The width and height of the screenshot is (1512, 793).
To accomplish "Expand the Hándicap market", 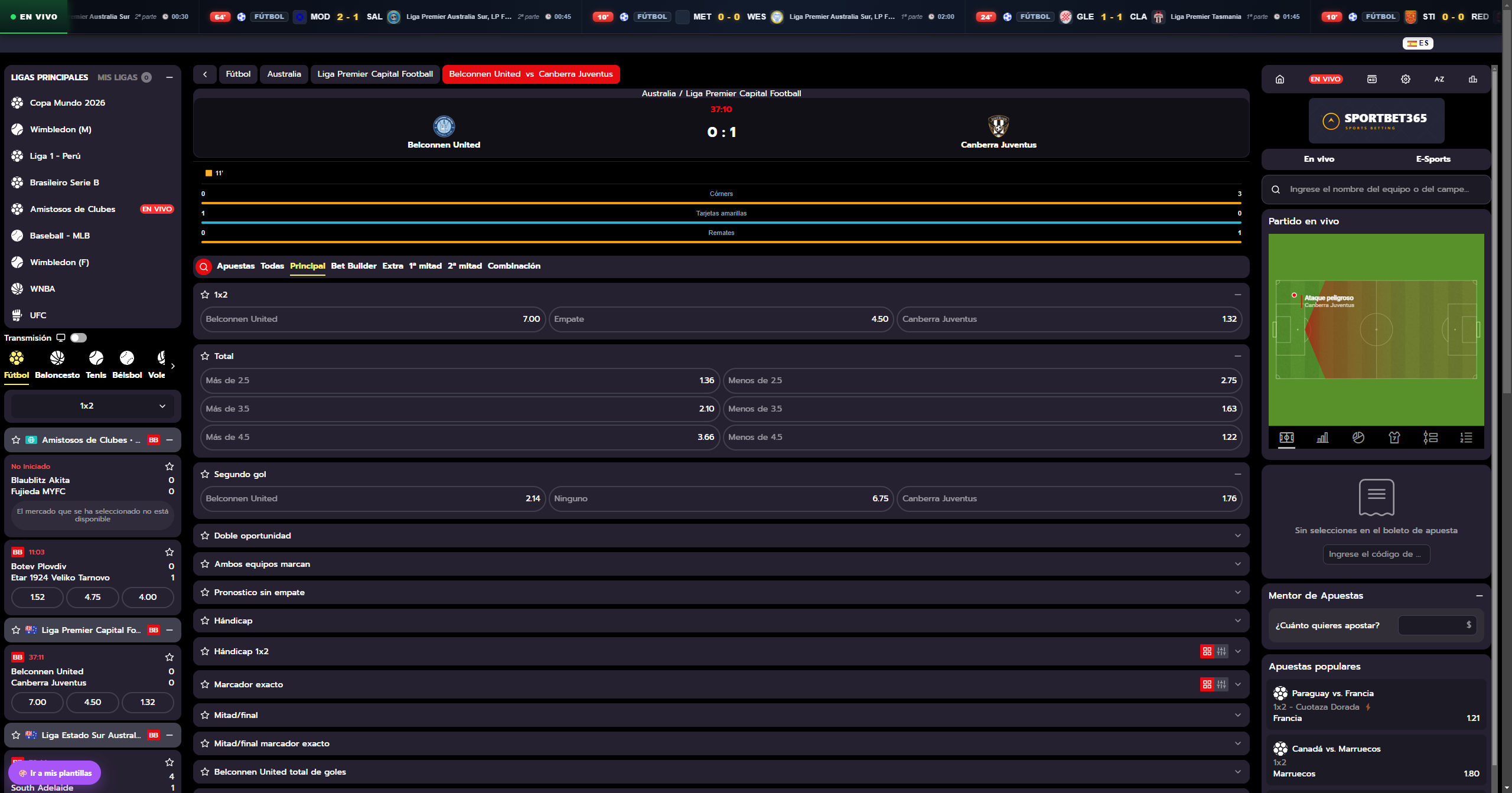I will tap(1238, 621).
